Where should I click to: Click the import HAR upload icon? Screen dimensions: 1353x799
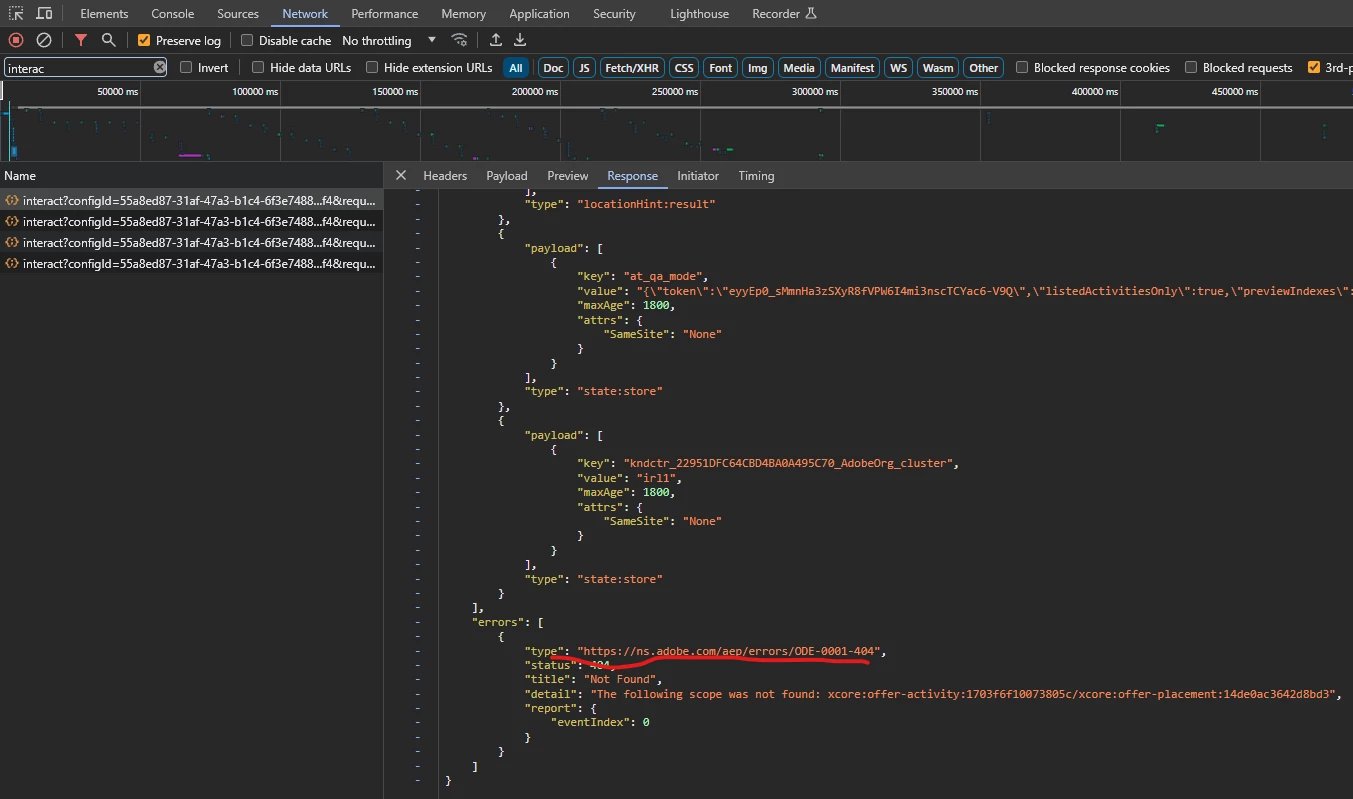point(496,40)
